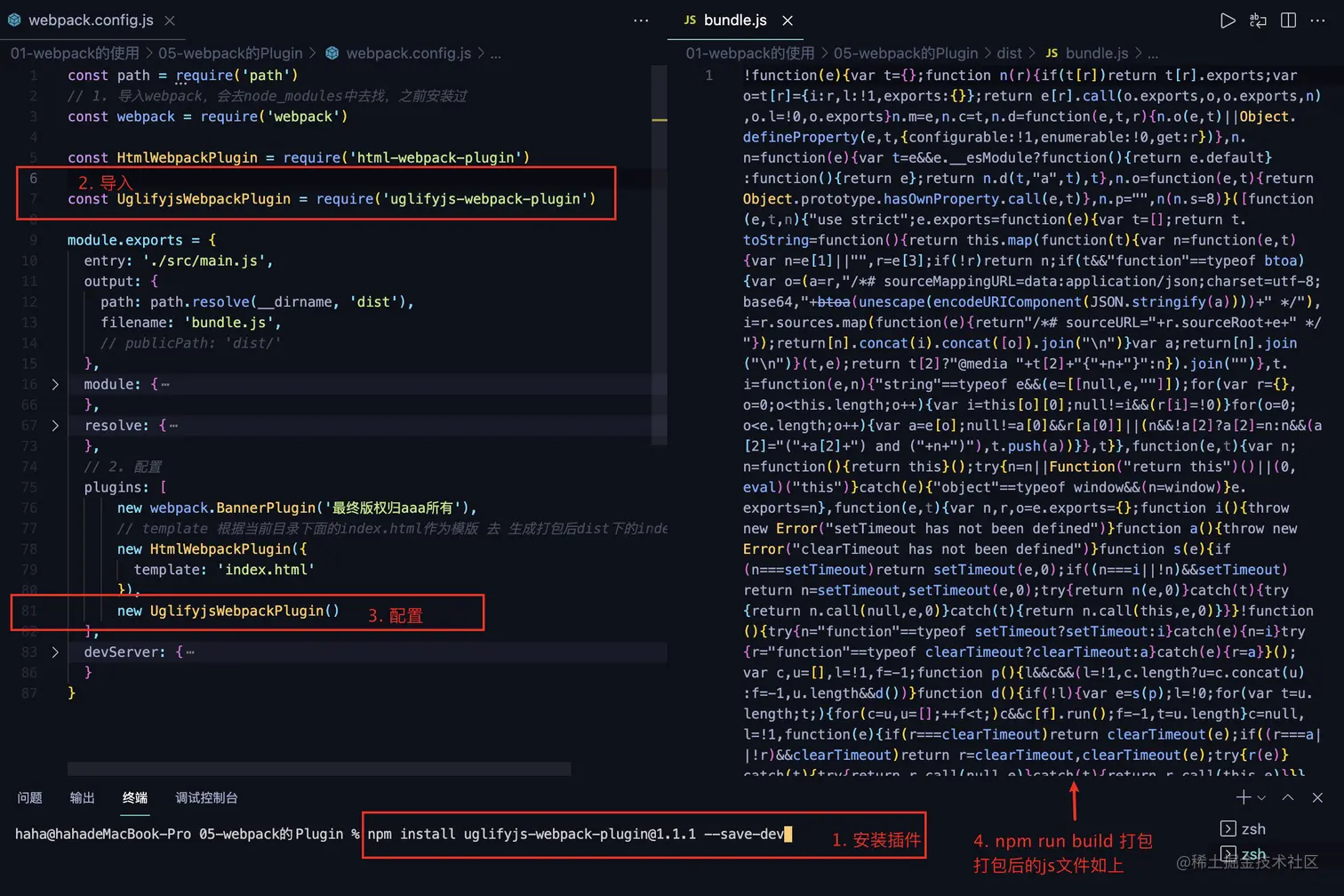Click breadcrumb 01-webpack的使用 in the webpack.config.js editor
This screenshot has height=896, width=1344.
pyautogui.click(x=75, y=53)
